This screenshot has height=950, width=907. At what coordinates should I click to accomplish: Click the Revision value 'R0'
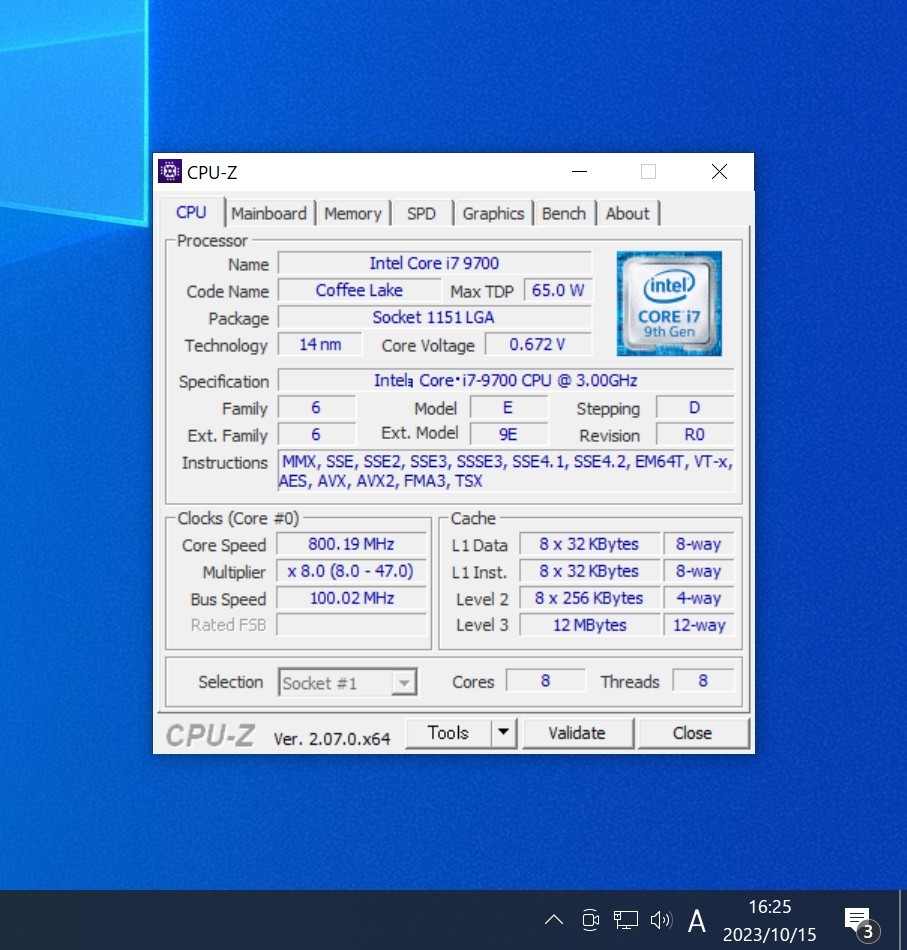(695, 434)
